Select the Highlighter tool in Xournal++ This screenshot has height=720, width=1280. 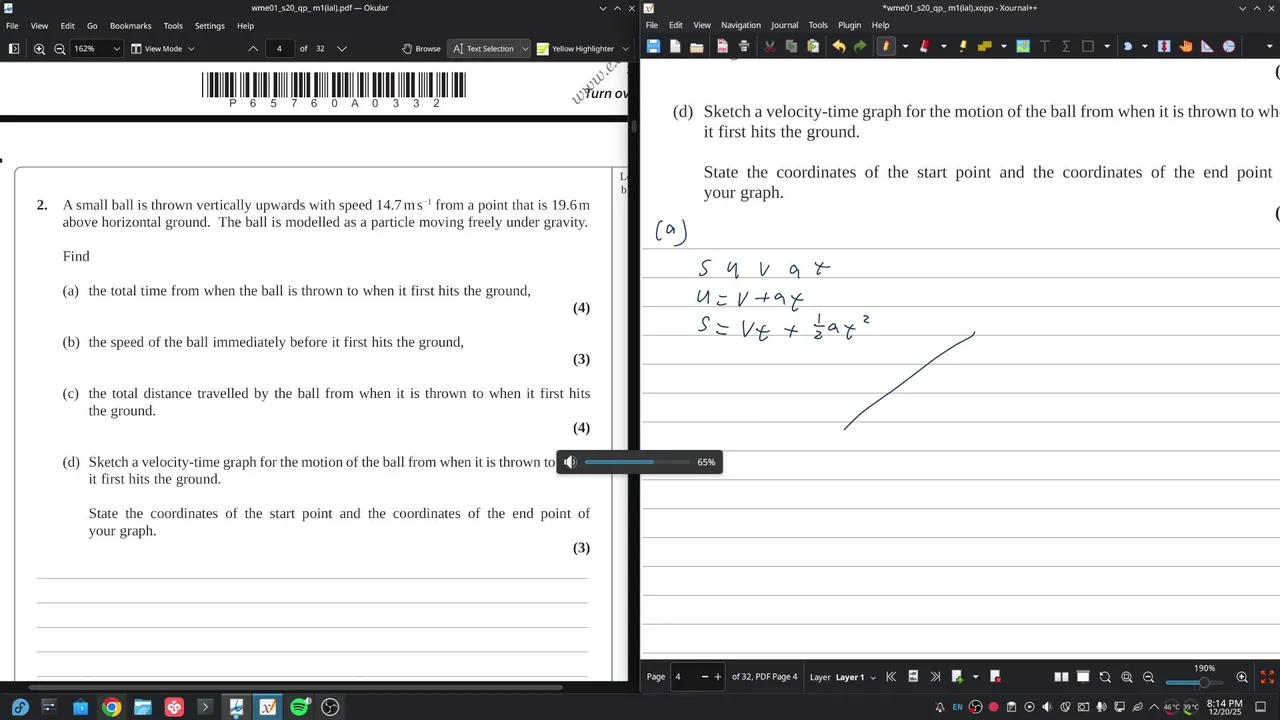tap(963, 46)
